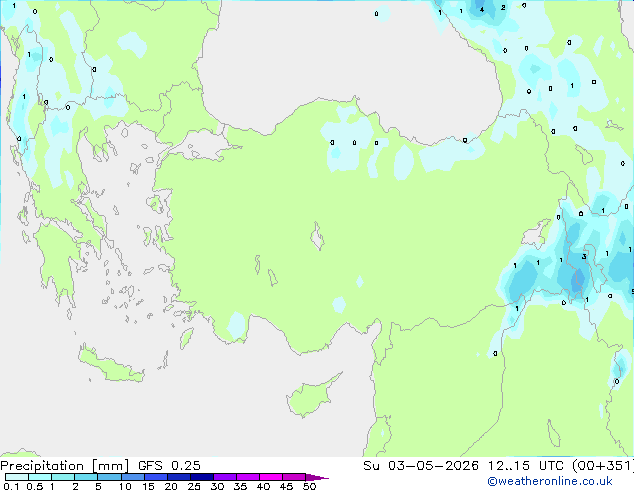Click the '12..15 UTC' time label
The image size is (634, 490).
[525, 466]
